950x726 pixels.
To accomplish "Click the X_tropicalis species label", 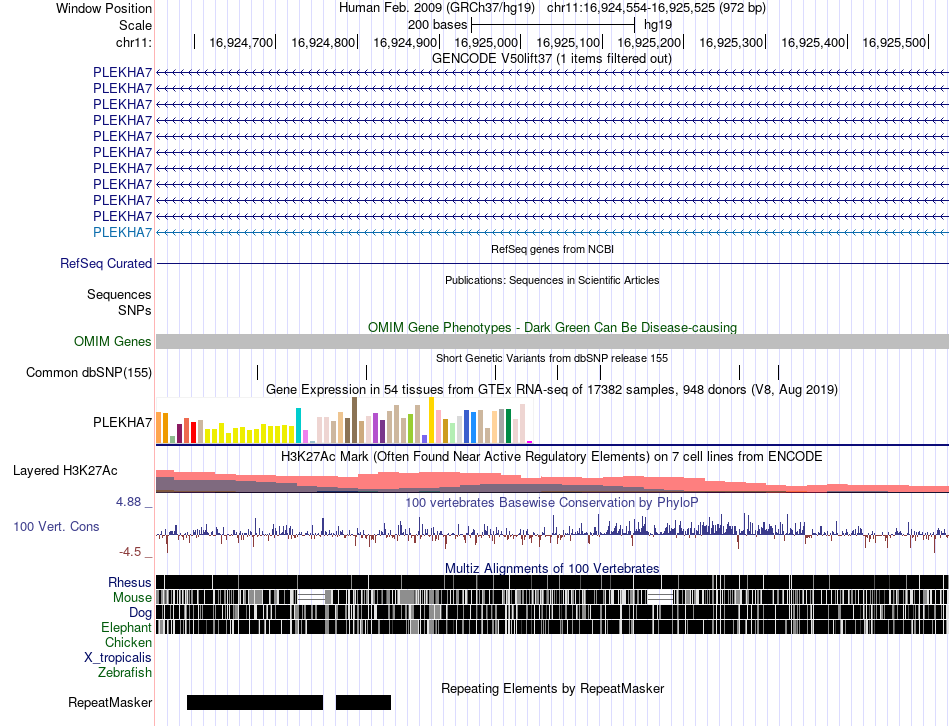I will [118, 658].
